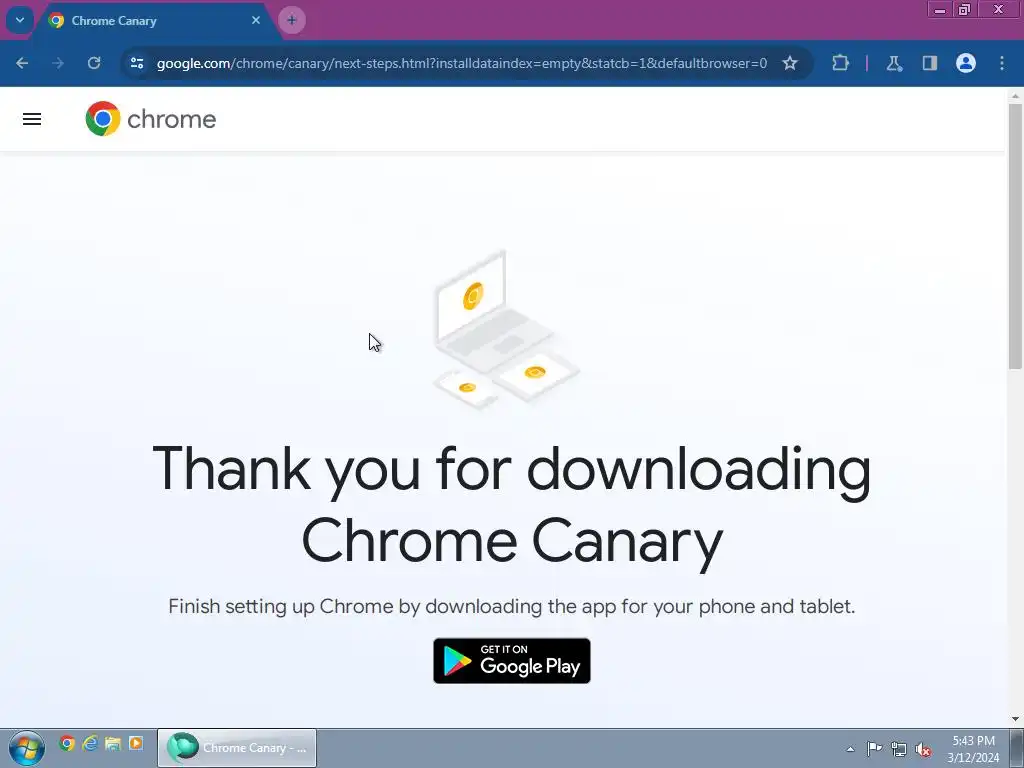The image size is (1024, 768).
Task: Go back to previous page
Action: pos(22,63)
